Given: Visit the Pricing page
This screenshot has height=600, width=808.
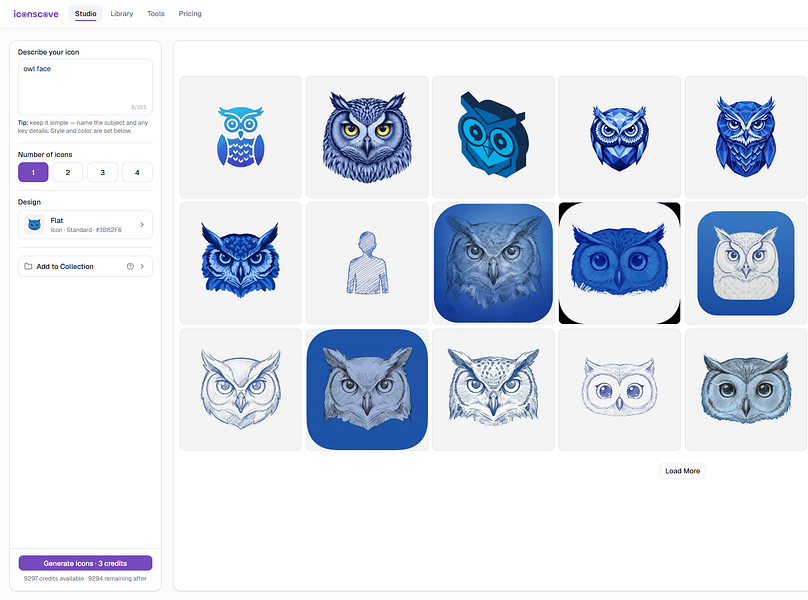Looking at the screenshot, I should 190,14.
